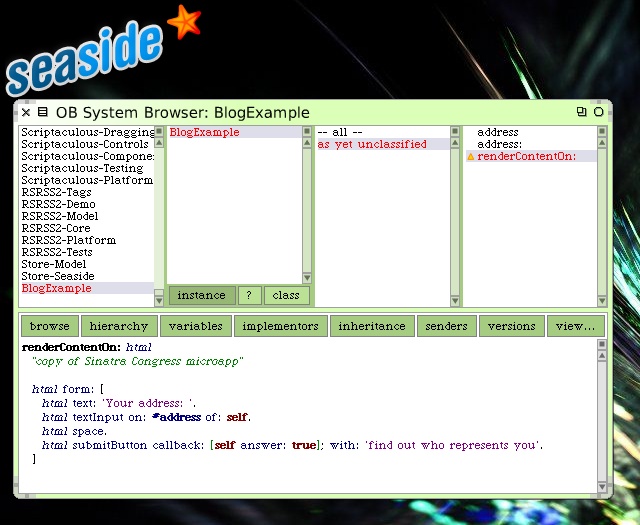Viewport: 640px width, 525px height.
Task: Open the window menu icon beside the title
Action: coord(42,112)
